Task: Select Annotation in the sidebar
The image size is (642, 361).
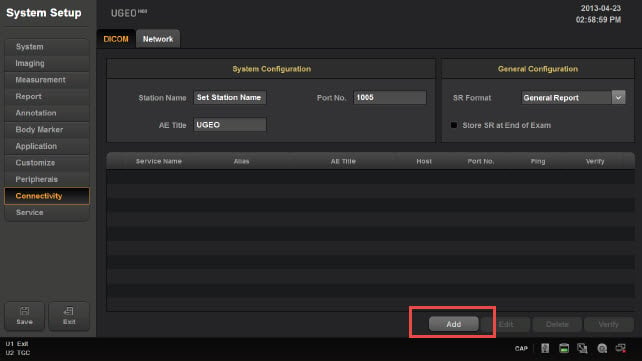Action: tap(47, 113)
